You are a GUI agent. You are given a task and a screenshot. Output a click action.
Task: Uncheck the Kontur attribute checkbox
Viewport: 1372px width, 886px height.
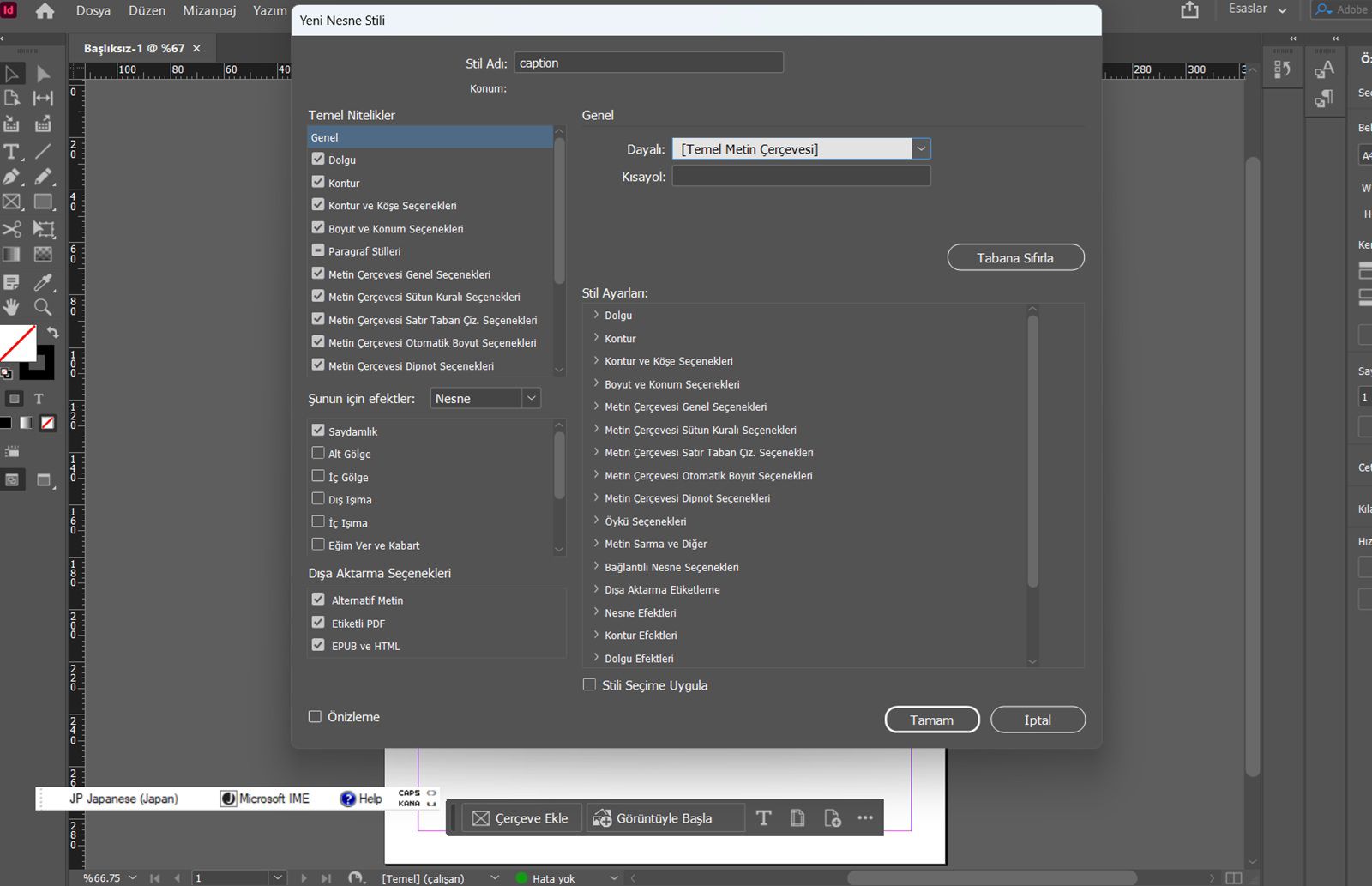coord(318,182)
